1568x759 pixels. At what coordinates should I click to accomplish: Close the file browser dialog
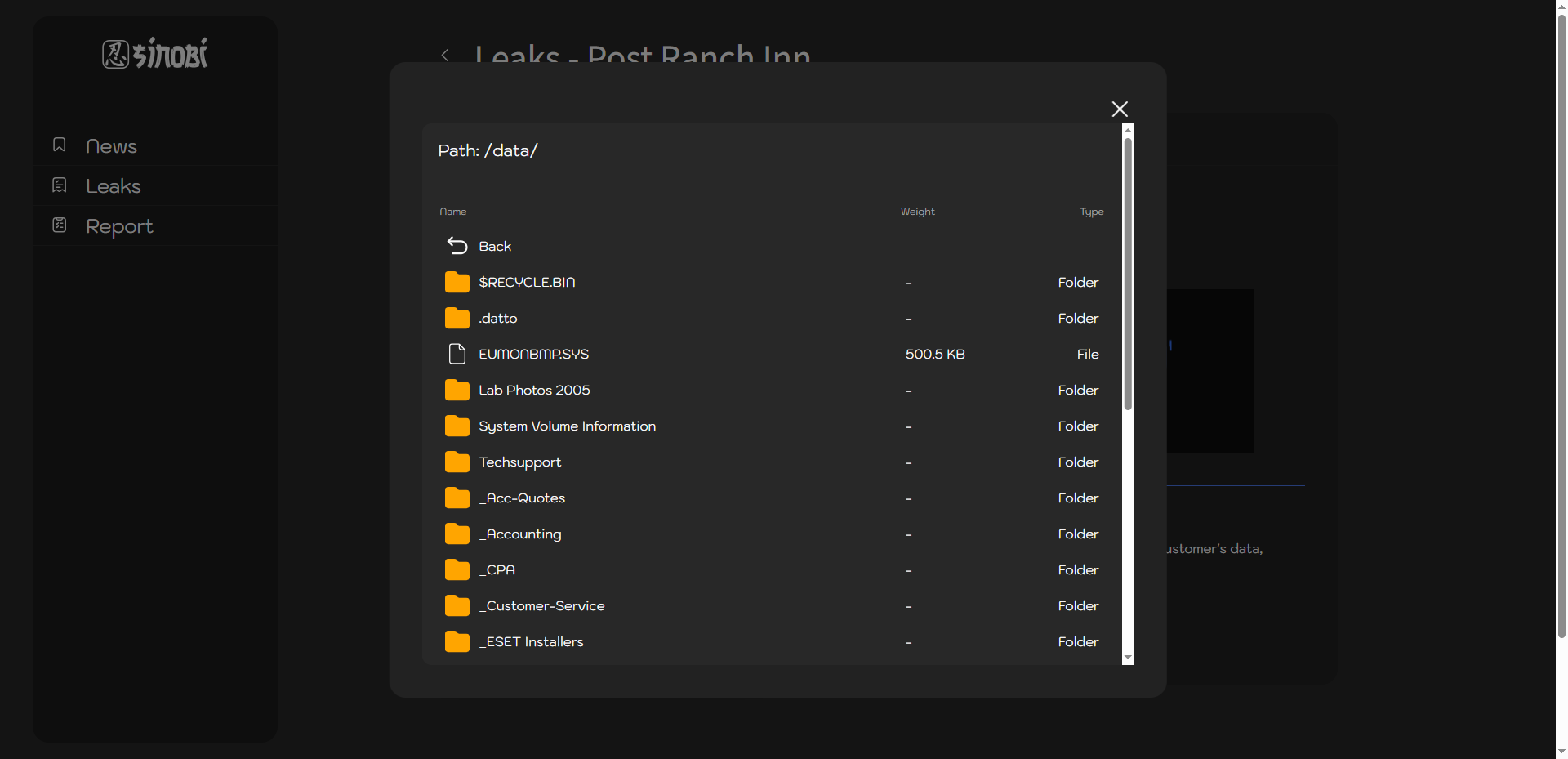pos(1120,109)
